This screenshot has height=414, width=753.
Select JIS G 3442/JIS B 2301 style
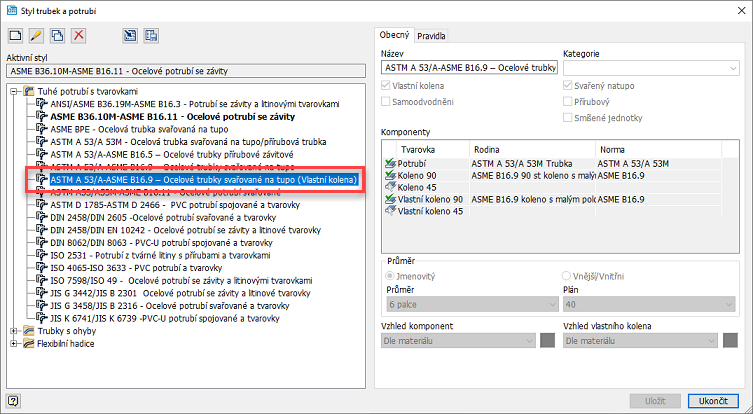pyautogui.click(x=180, y=293)
